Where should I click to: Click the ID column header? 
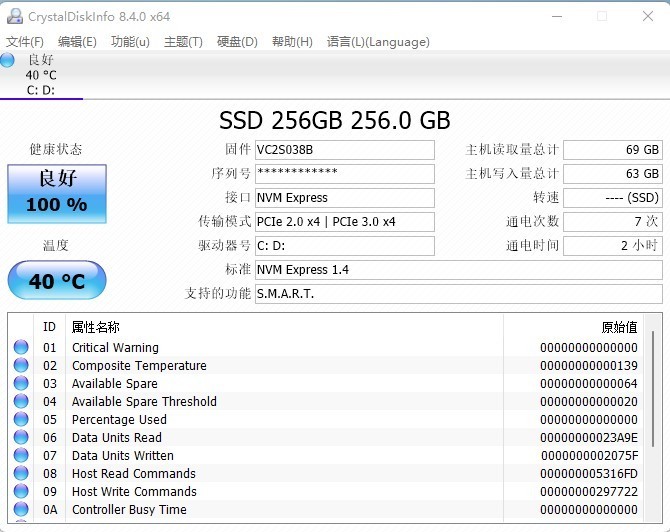(50, 327)
